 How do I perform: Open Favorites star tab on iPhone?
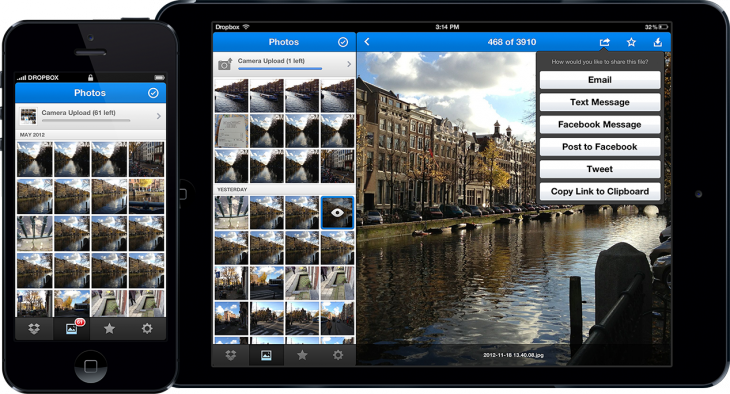pyautogui.click(x=109, y=329)
